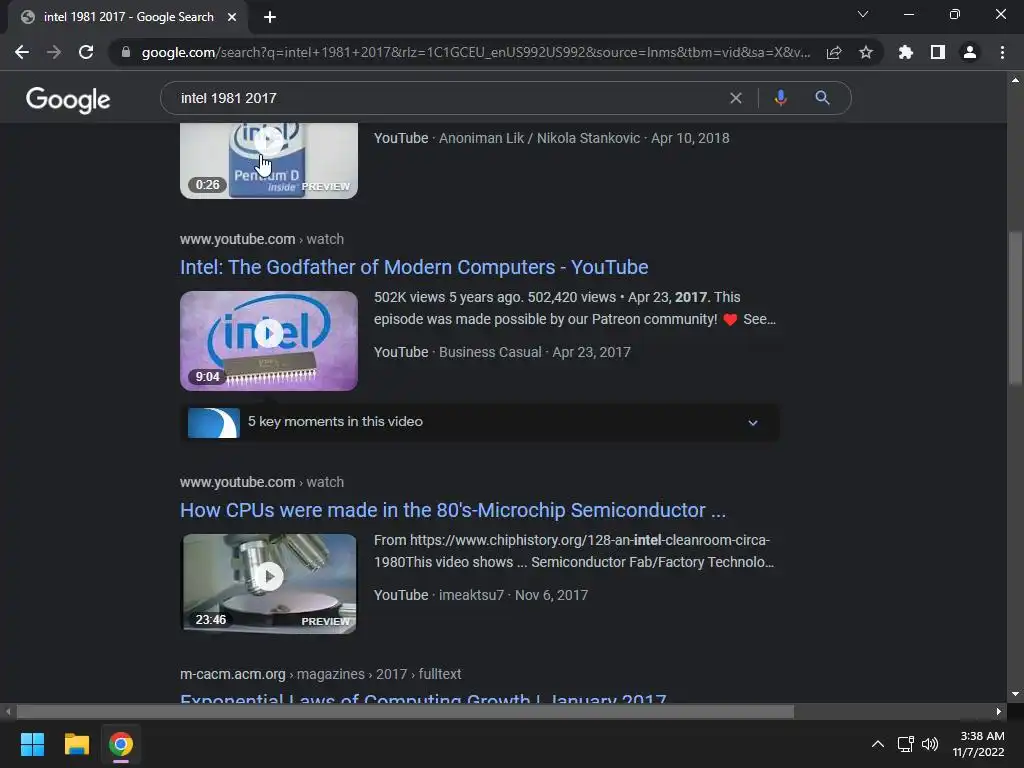Click the horizontal scrollbar thumb
The image size is (1024, 768).
click(405, 711)
